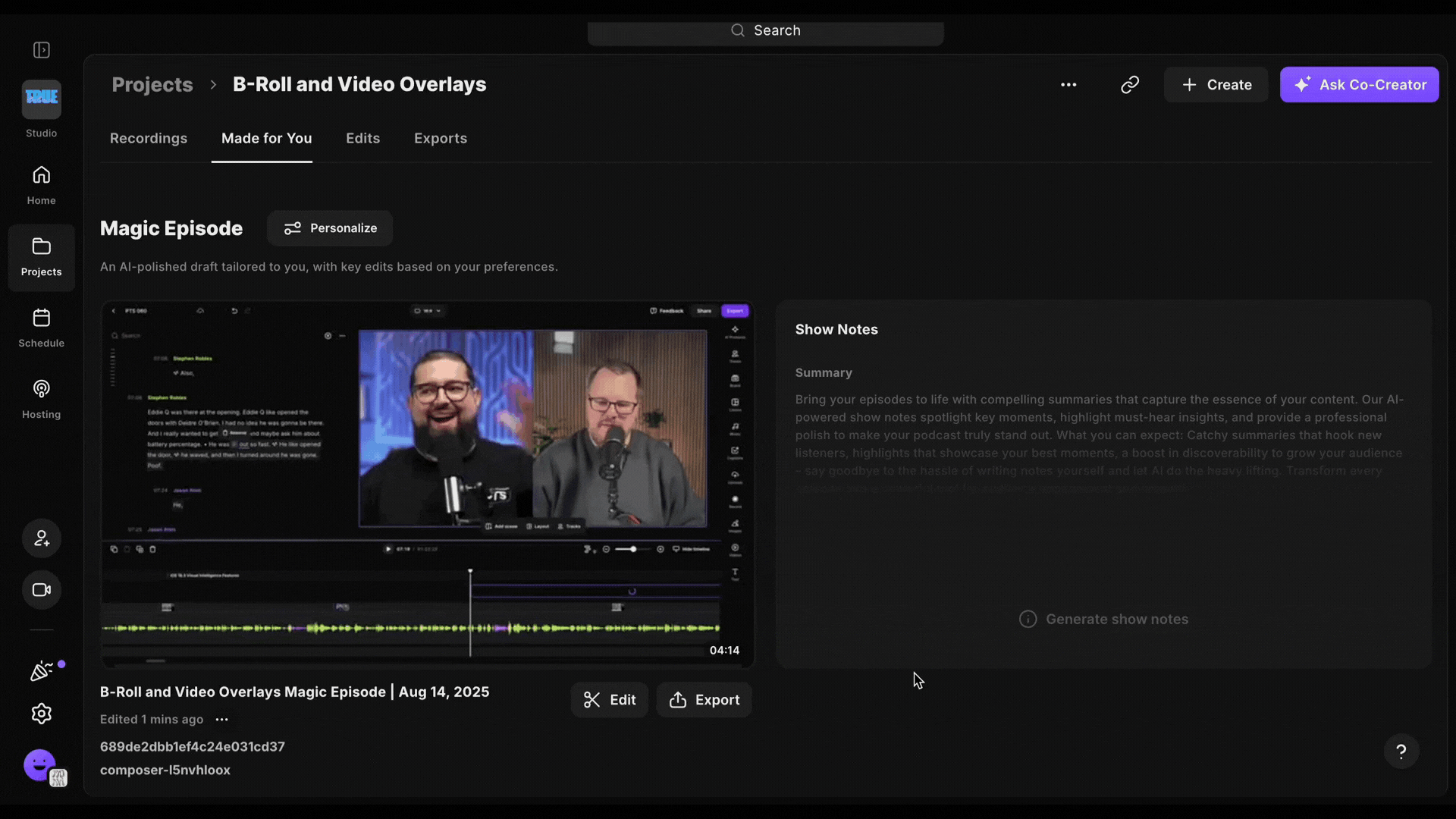The height and width of the screenshot is (819, 1456).
Task: Open the user avatar menu
Action: tap(39, 764)
